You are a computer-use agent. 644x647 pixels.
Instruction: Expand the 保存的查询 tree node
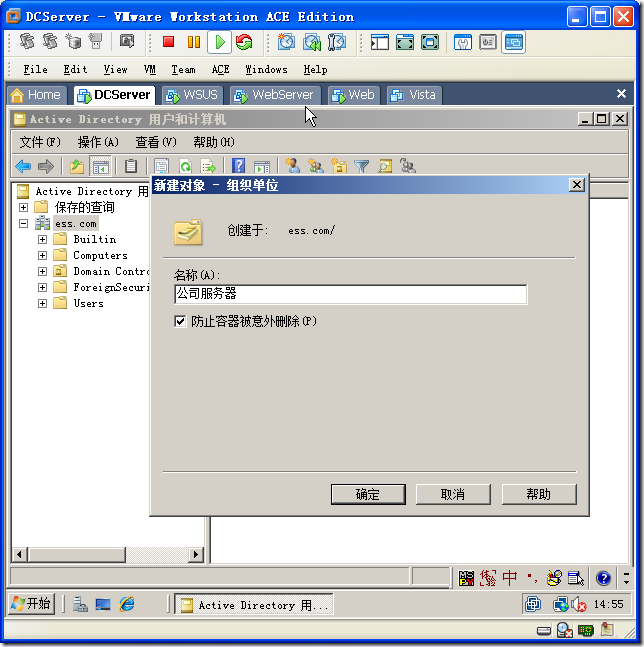[24, 207]
